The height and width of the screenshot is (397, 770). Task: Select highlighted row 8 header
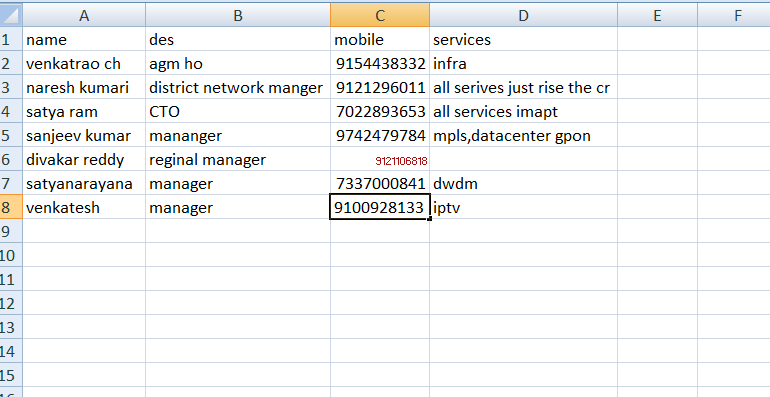coord(11,207)
